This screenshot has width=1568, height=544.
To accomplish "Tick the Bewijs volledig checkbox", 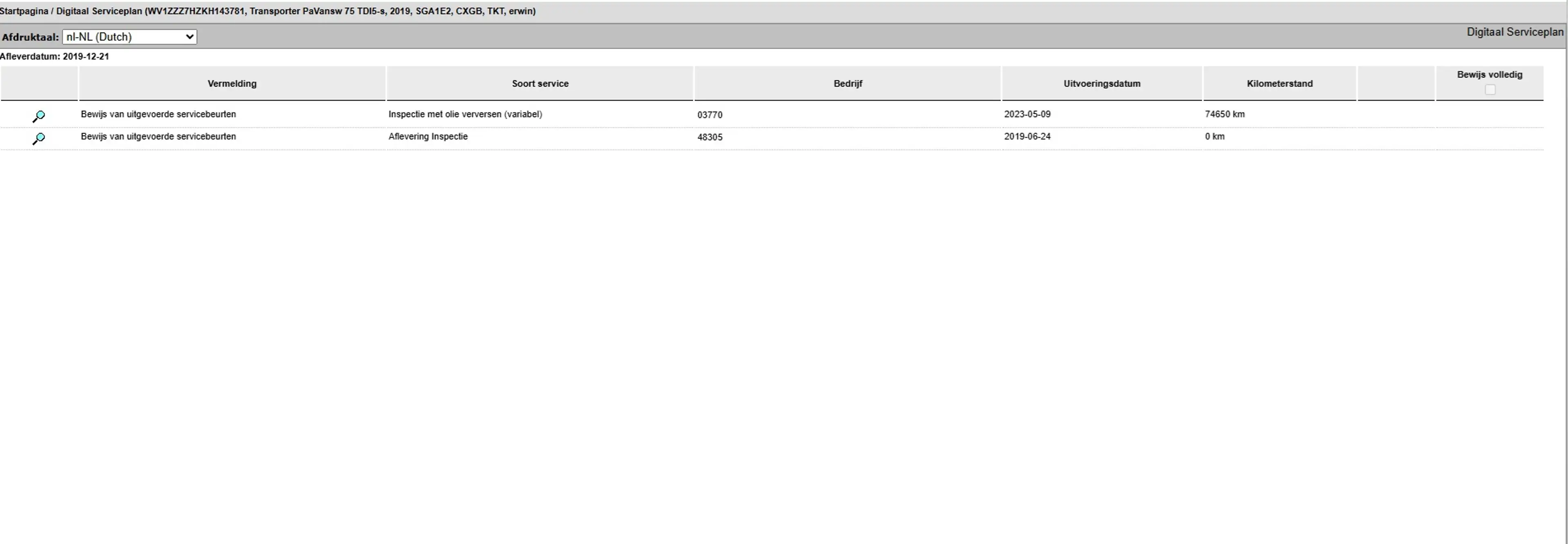I will coord(1490,89).
